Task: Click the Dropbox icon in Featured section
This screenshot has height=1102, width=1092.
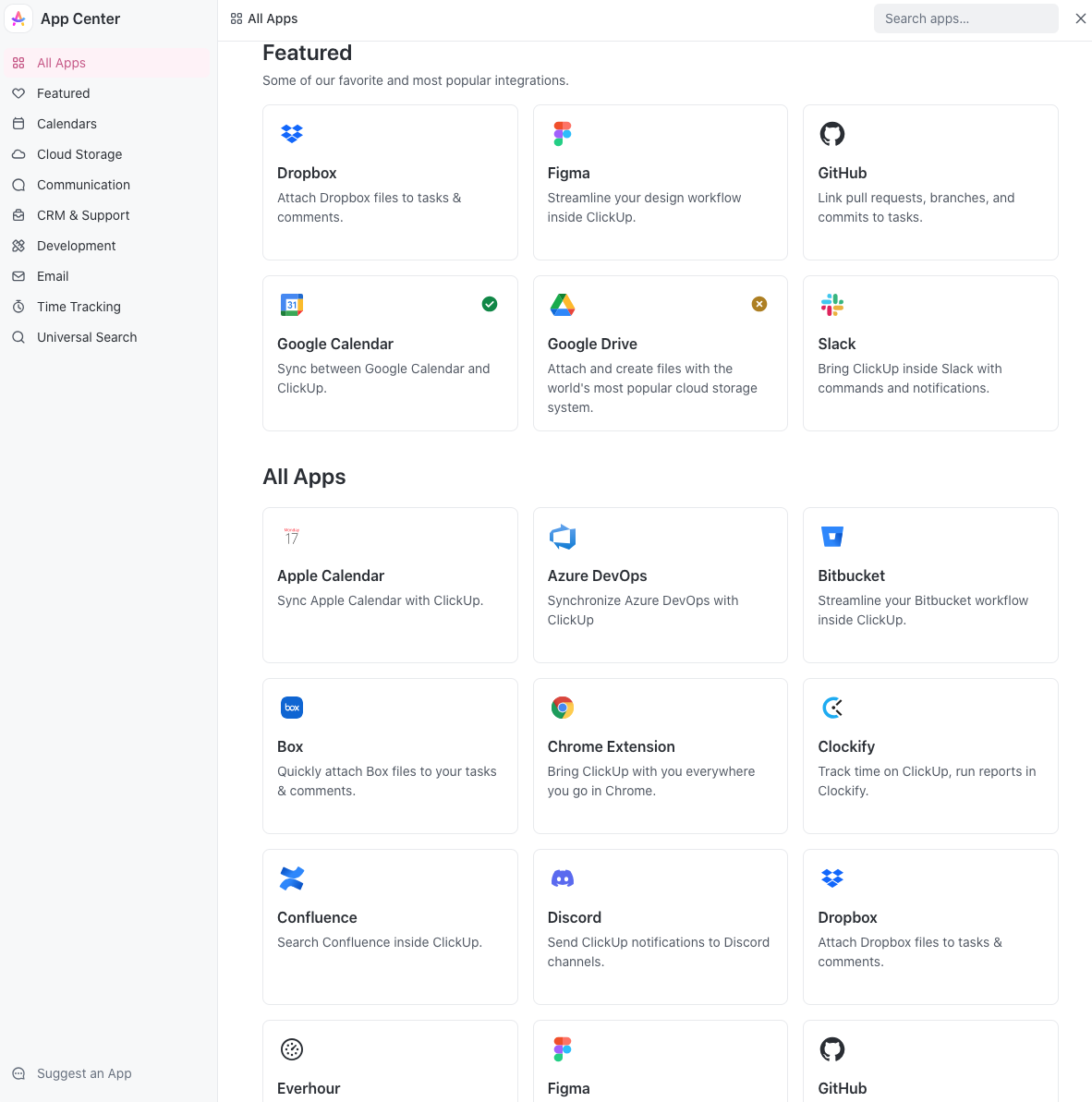Action: click(292, 134)
